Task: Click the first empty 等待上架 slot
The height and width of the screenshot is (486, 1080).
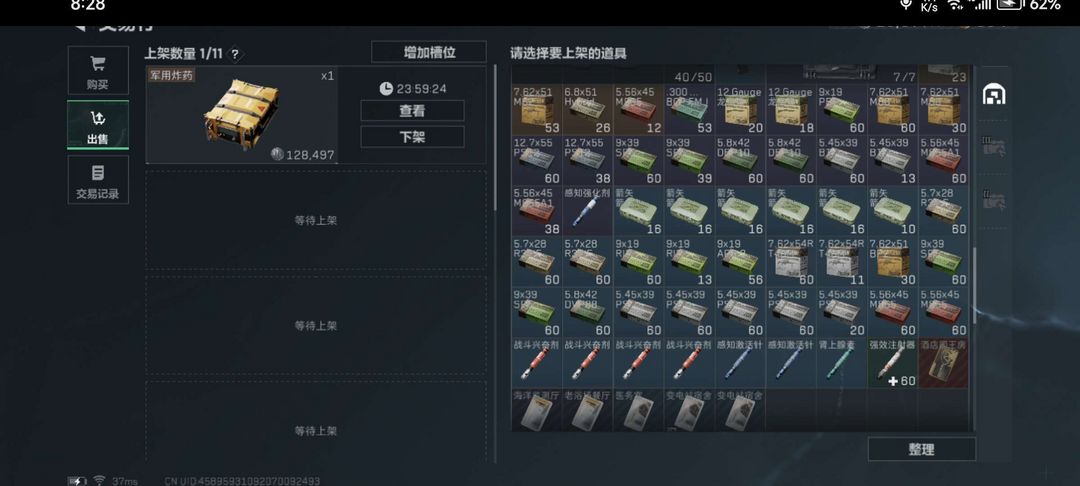Action: point(315,220)
